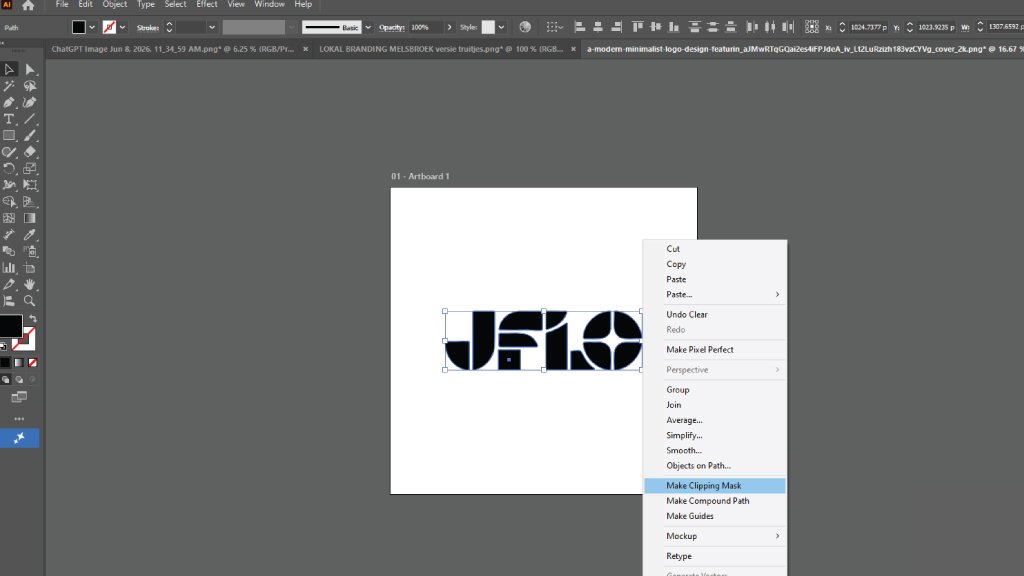
Task: Click the large black Fill swatch in toolbar
Action: point(10,326)
